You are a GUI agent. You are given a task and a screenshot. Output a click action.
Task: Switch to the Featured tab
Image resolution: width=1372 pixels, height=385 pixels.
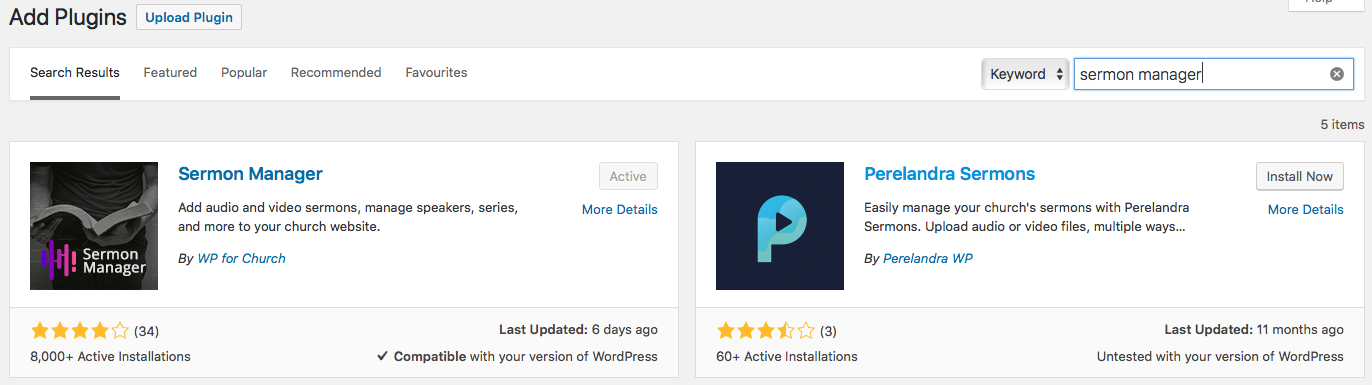coord(170,73)
